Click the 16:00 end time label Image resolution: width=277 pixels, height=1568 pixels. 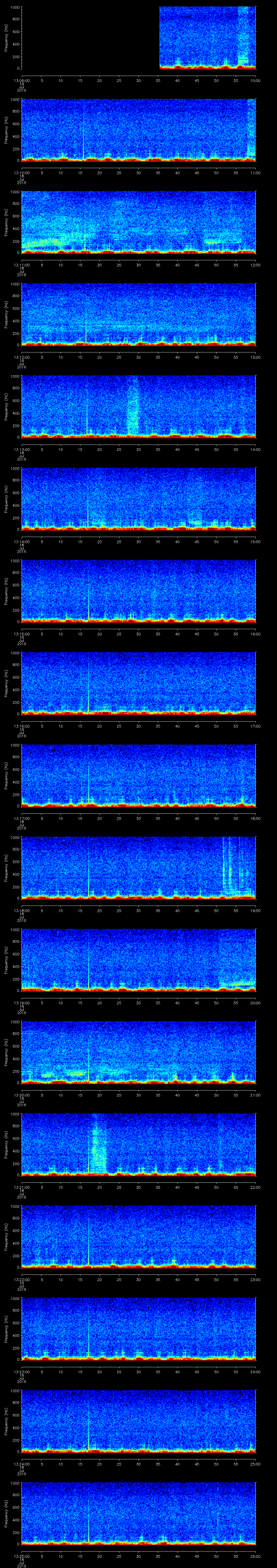(x=255, y=634)
